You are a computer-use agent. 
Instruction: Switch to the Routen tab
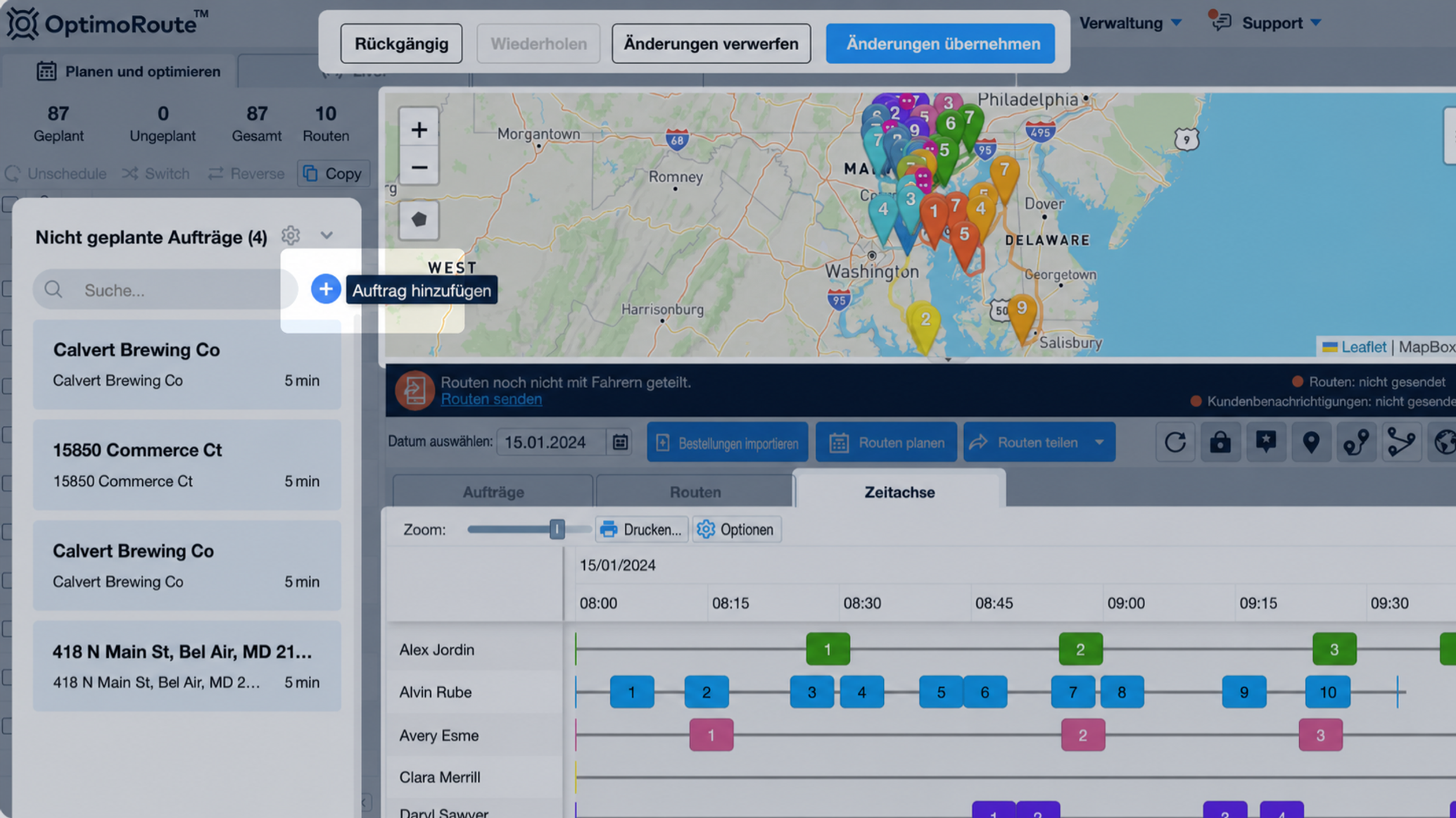coord(695,491)
